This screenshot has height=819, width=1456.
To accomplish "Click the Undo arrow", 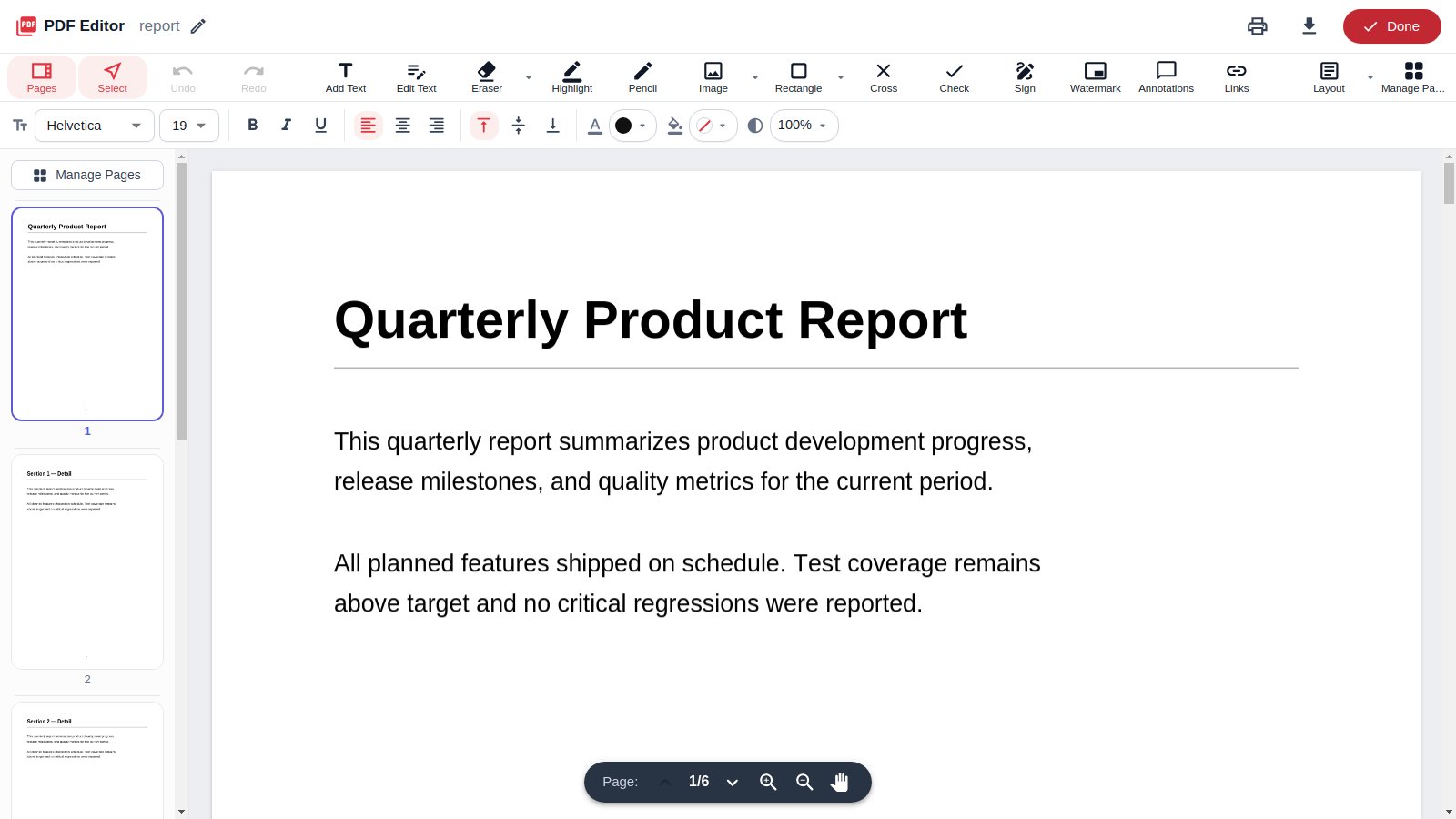I will [x=183, y=77].
